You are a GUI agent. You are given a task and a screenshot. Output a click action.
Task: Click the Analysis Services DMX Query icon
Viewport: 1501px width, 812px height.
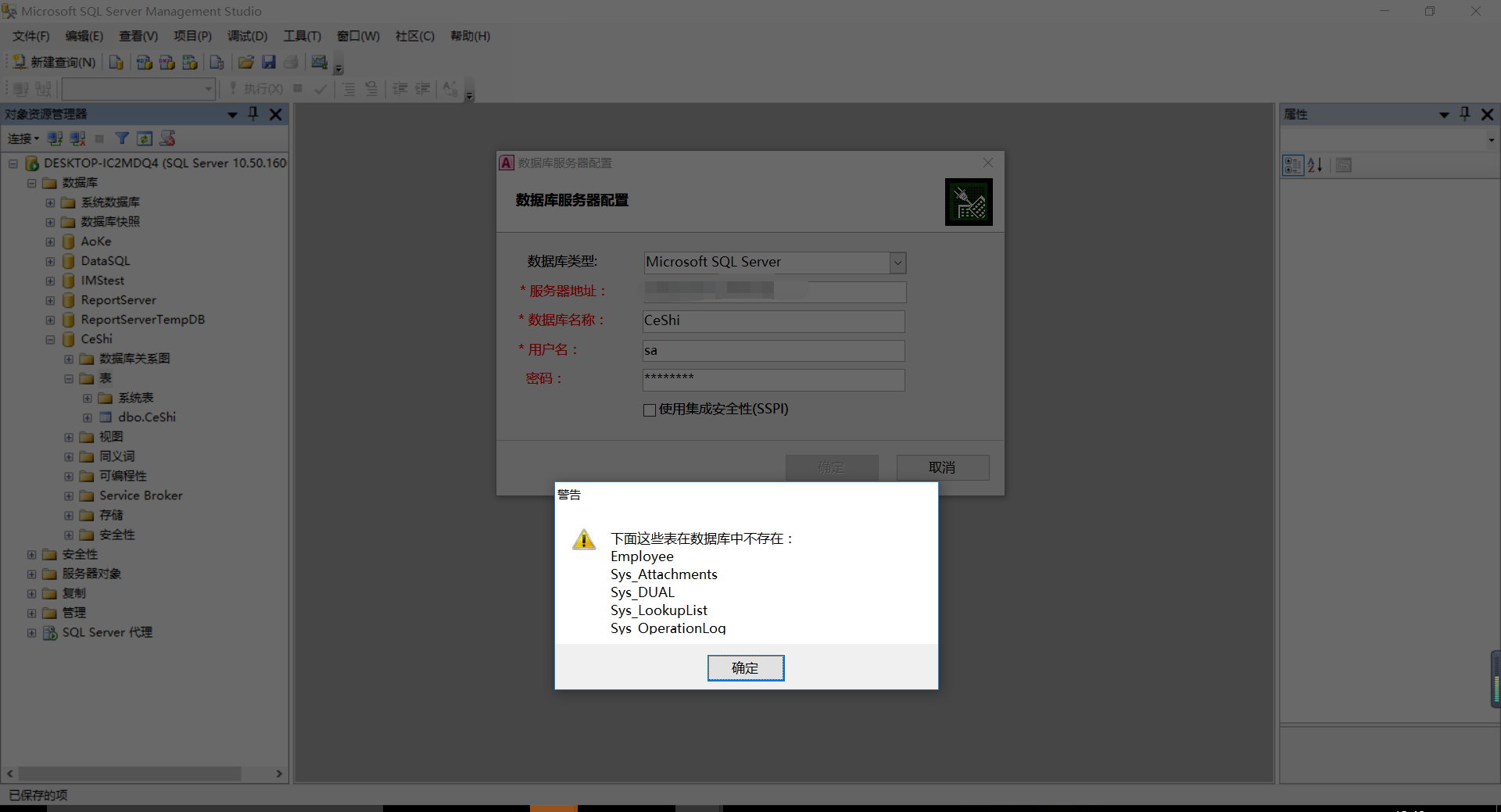tap(167, 63)
